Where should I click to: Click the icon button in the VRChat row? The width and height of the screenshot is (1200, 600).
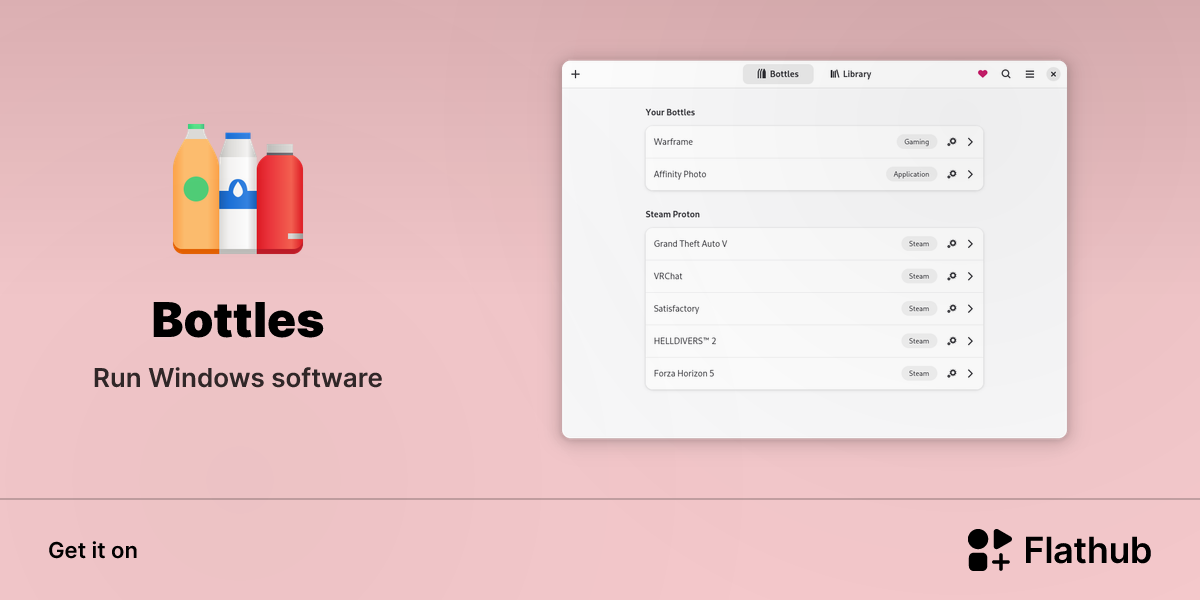coord(952,276)
